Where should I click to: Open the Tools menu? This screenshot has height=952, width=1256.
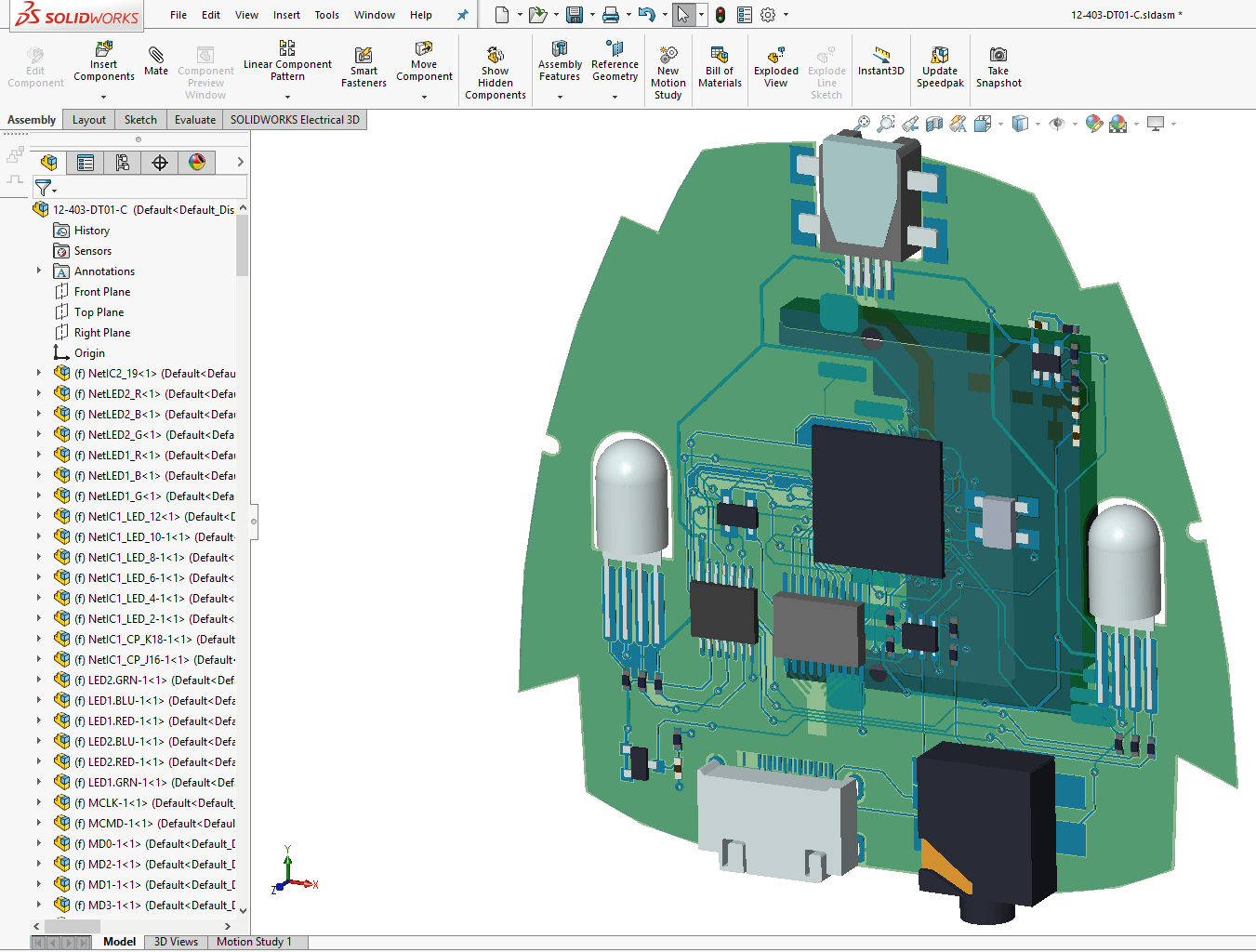[x=326, y=15]
